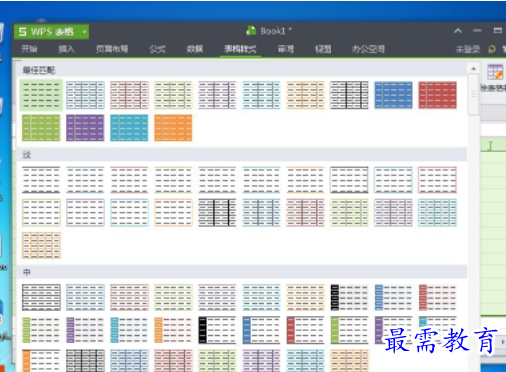This screenshot has height=372, width=506.
Task: Click the icon next to 未登录
Action: (492, 49)
